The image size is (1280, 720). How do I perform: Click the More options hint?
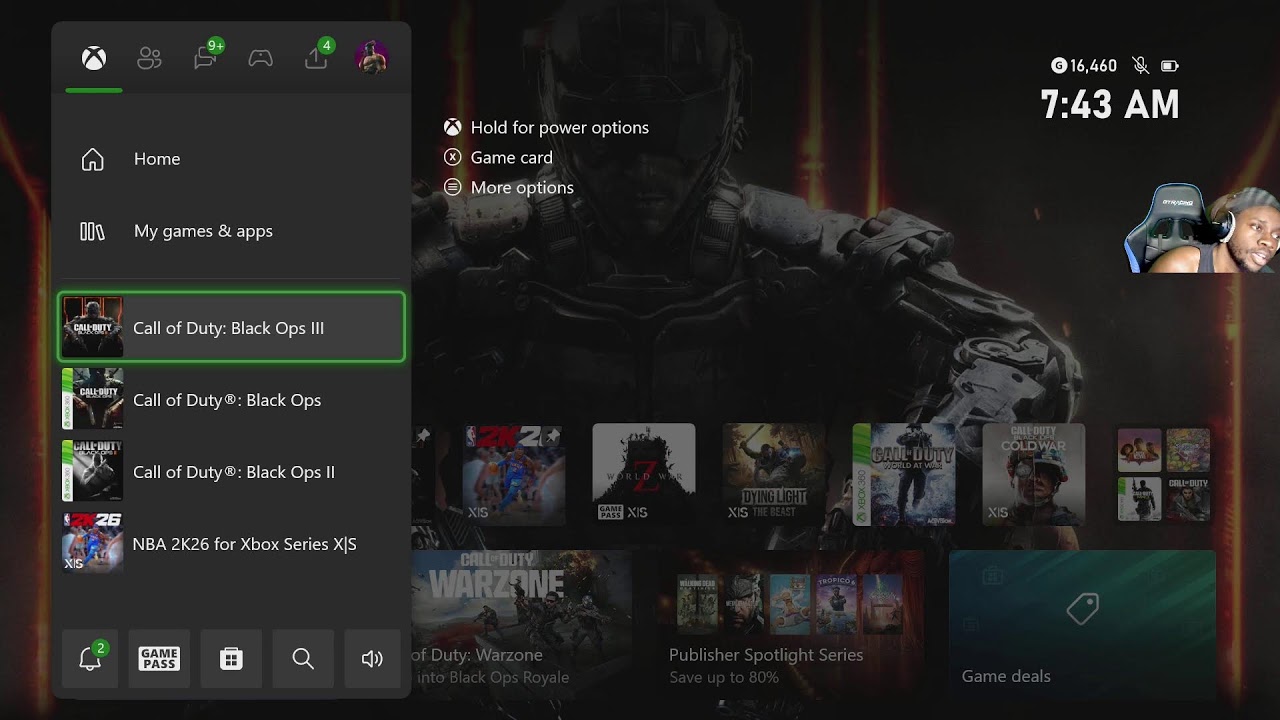click(509, 187)
